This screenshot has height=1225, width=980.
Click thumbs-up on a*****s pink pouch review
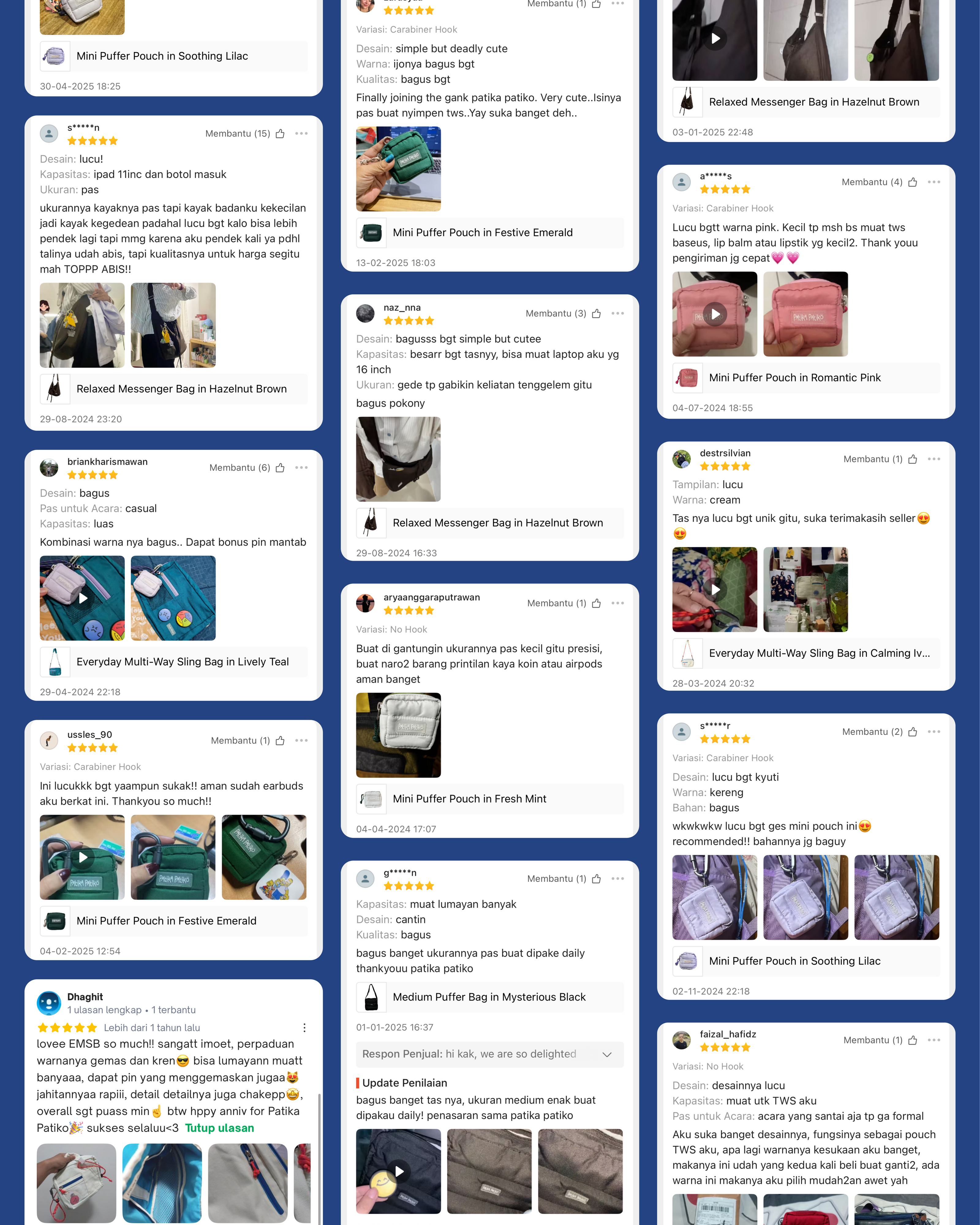pos(912,182)
